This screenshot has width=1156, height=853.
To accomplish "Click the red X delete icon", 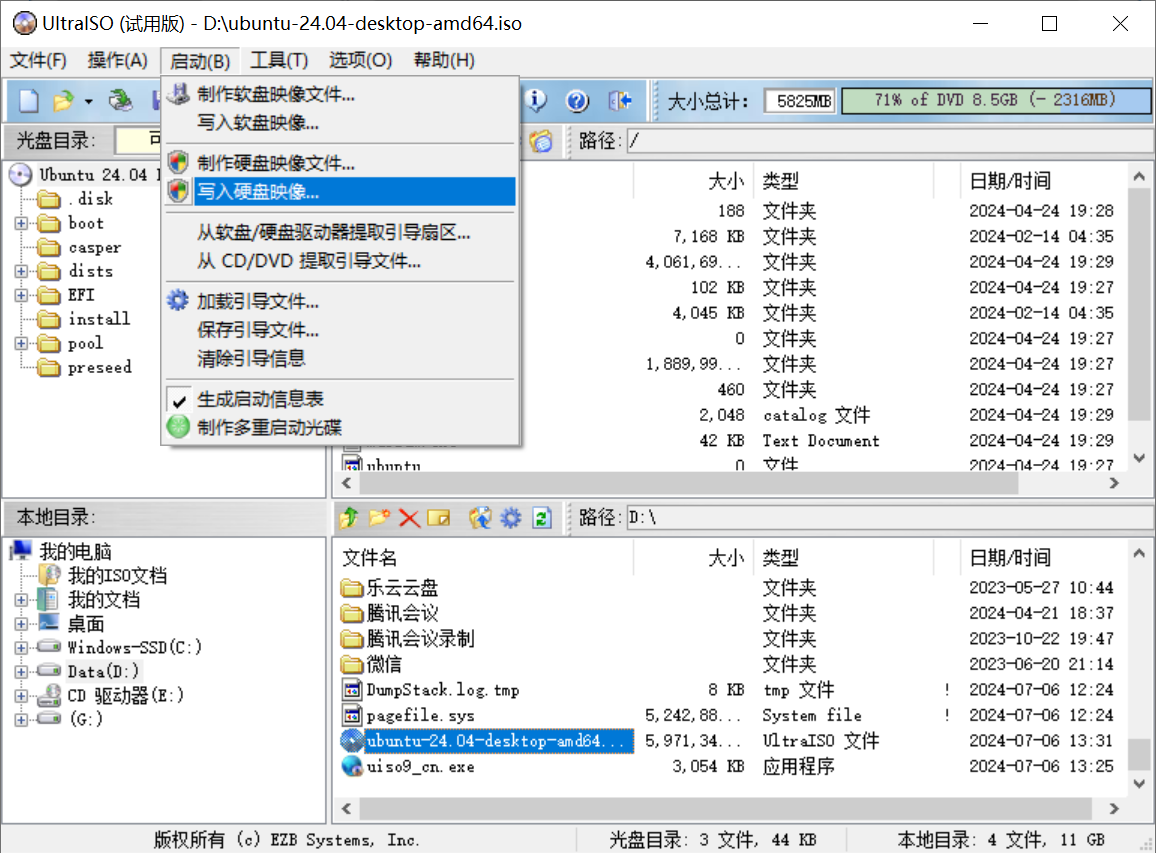I will point(409,518).
